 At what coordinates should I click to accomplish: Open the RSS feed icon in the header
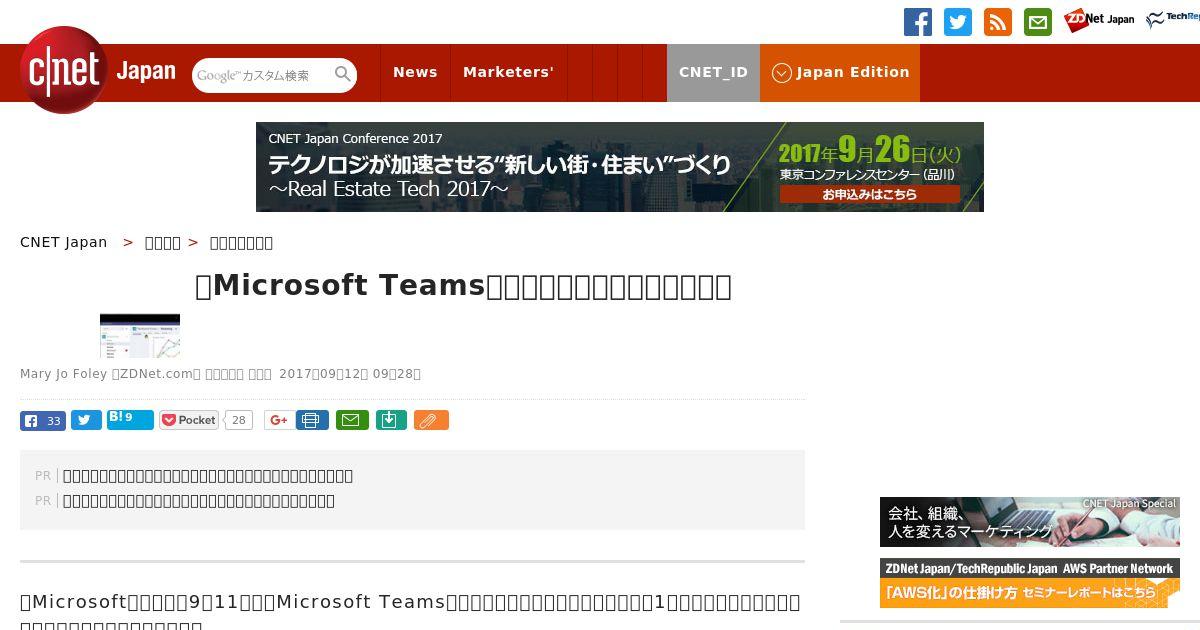pos(998,22)
